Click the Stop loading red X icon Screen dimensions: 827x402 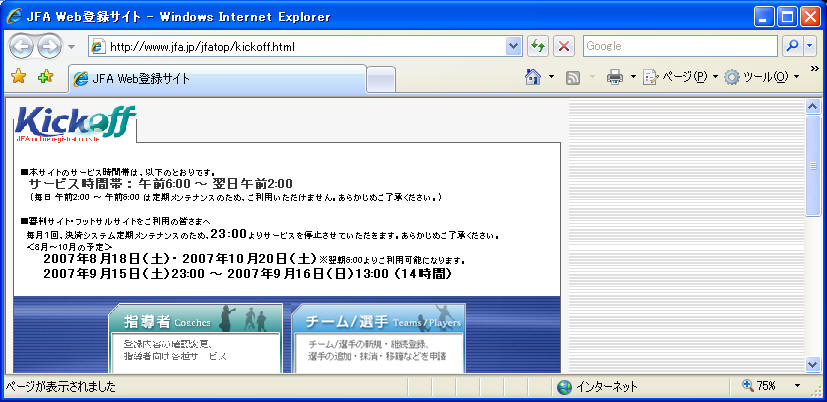point(564,47)
